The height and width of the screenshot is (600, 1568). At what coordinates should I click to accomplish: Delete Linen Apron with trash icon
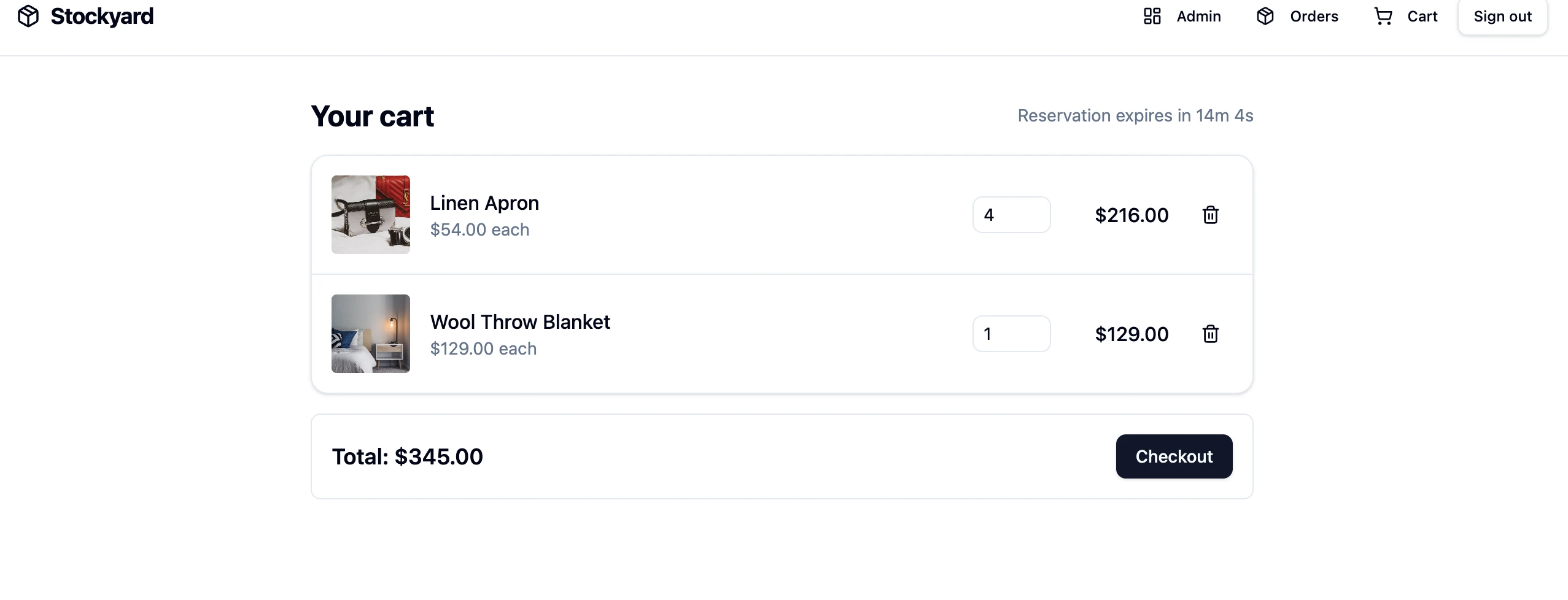point(1210,215)
